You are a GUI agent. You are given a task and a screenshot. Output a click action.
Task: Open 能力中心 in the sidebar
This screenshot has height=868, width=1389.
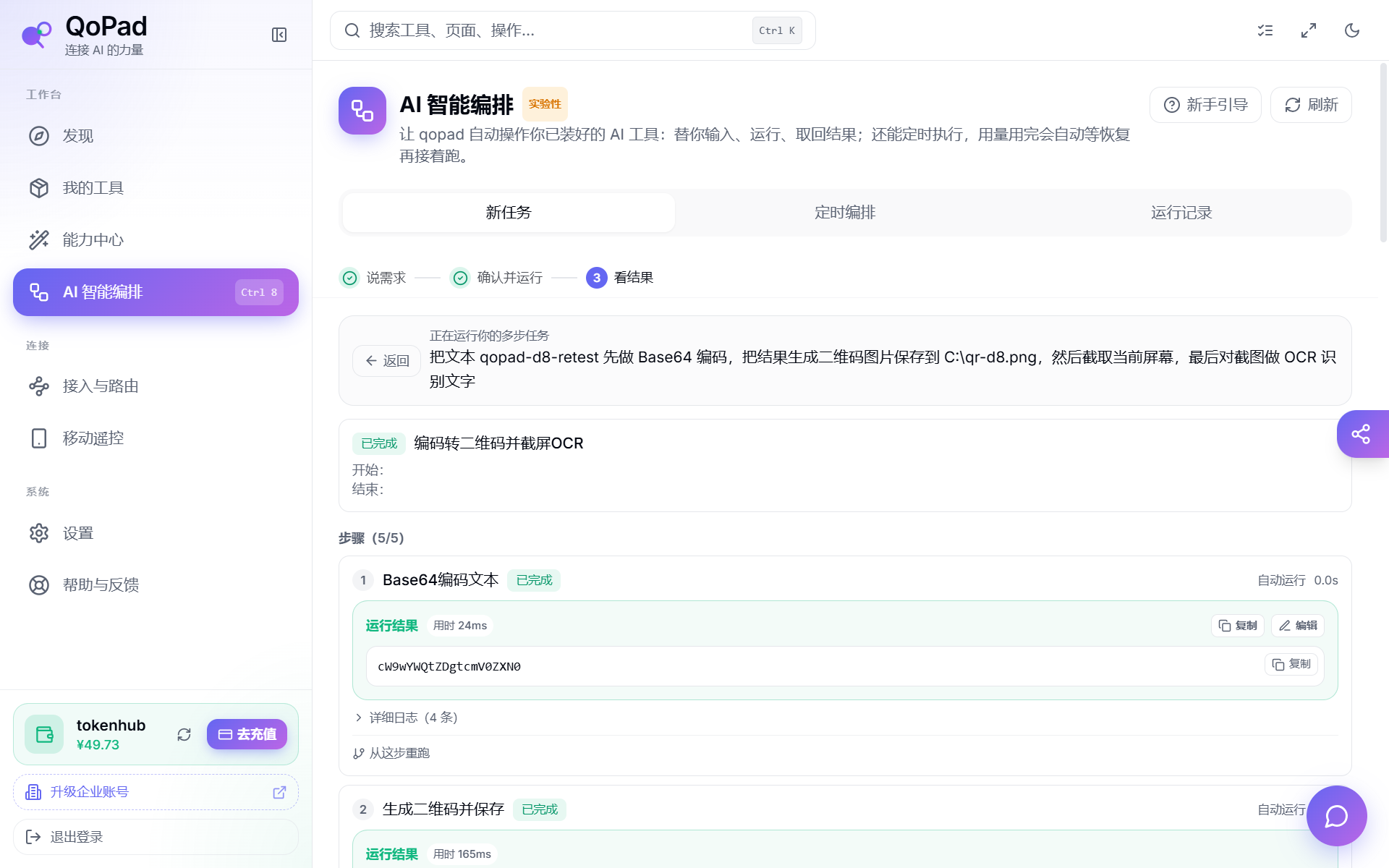click(156, 240)
